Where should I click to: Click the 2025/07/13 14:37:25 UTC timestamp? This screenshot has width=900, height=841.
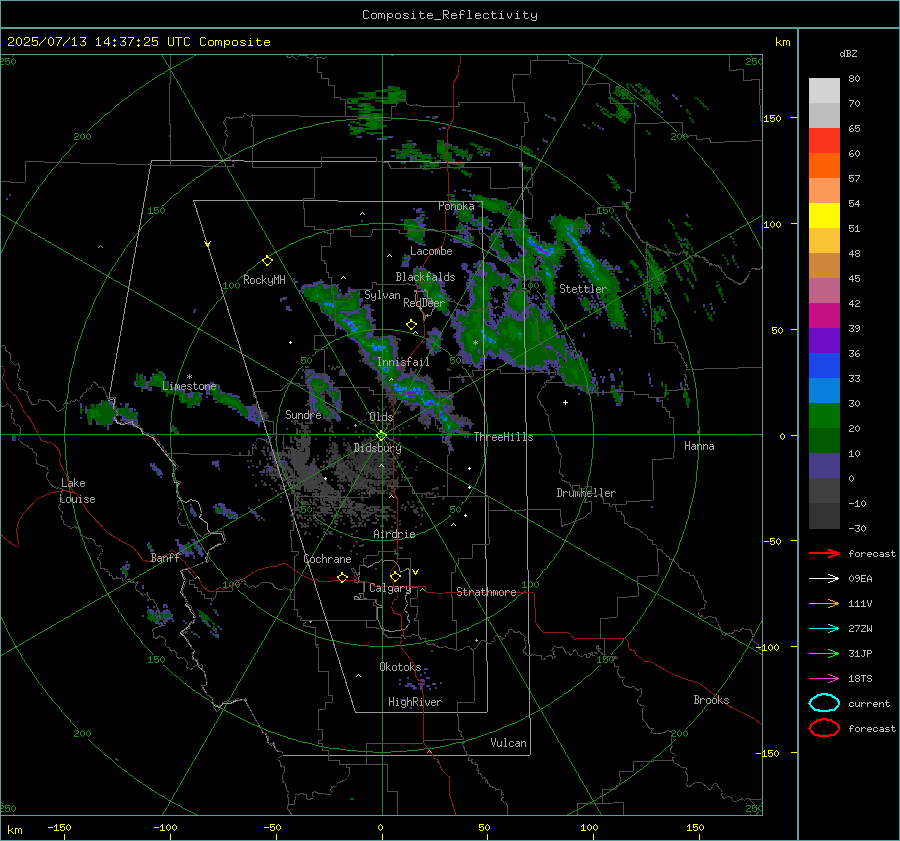coord(138,42)
